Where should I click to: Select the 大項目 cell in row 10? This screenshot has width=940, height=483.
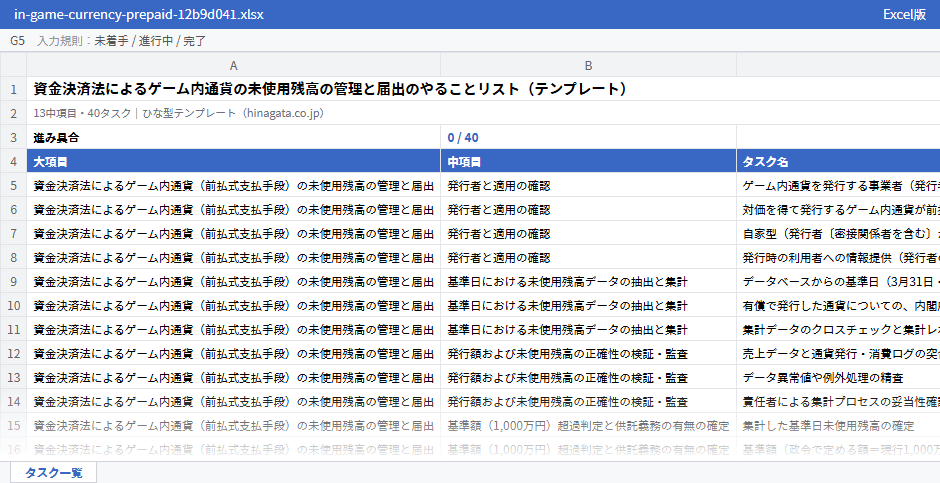pyautogui.click(x=234, y=305)
